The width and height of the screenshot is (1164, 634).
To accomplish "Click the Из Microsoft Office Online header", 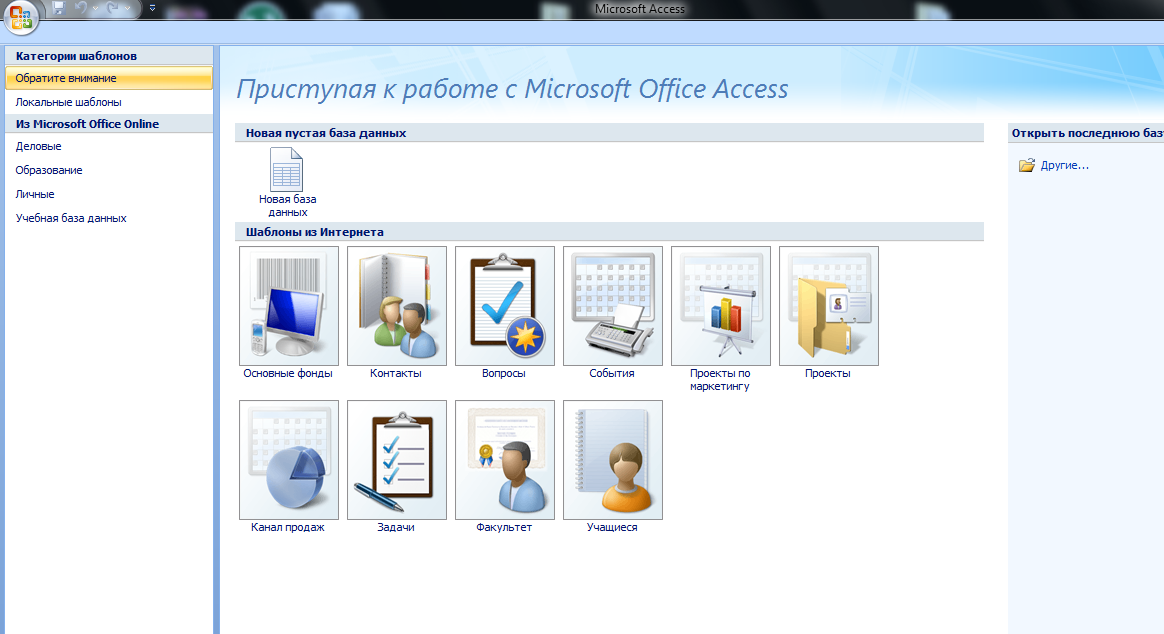I will pyautogui.click(x=87, y=124).
